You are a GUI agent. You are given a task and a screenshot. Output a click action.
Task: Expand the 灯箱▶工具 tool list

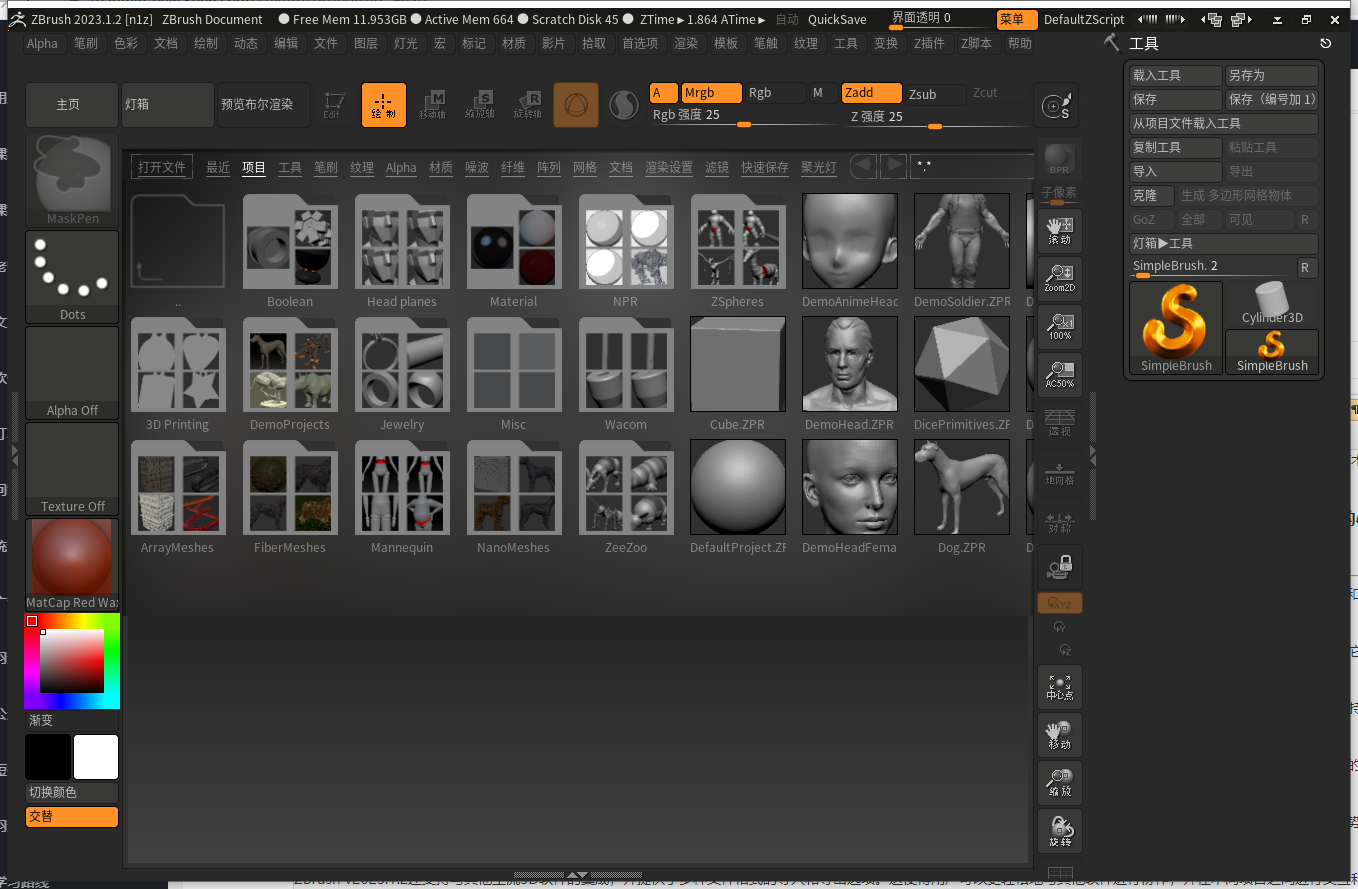click(x=1223, y=243)
